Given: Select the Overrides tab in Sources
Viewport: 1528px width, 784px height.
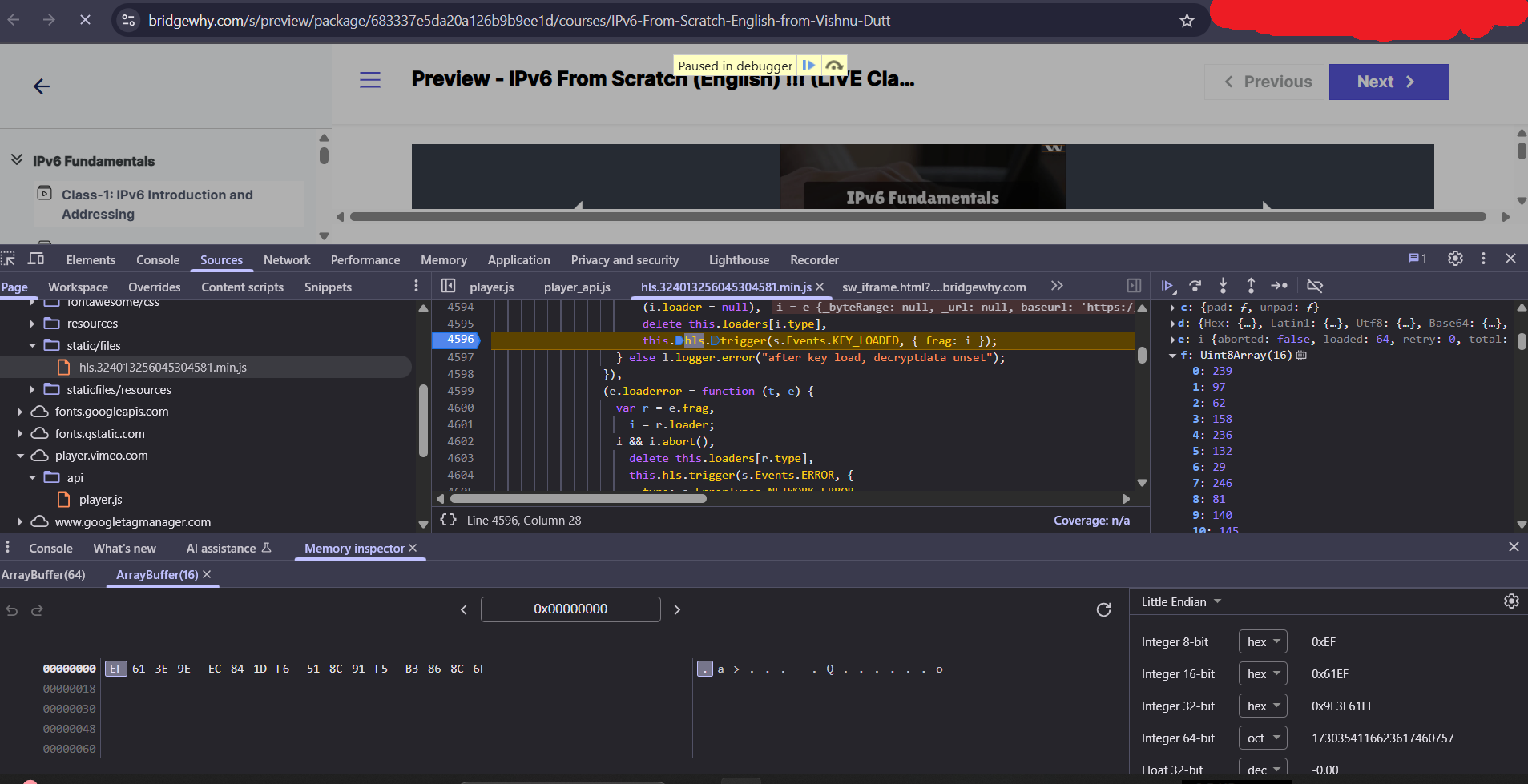Looking at the screenshot, I should point(154,287).
